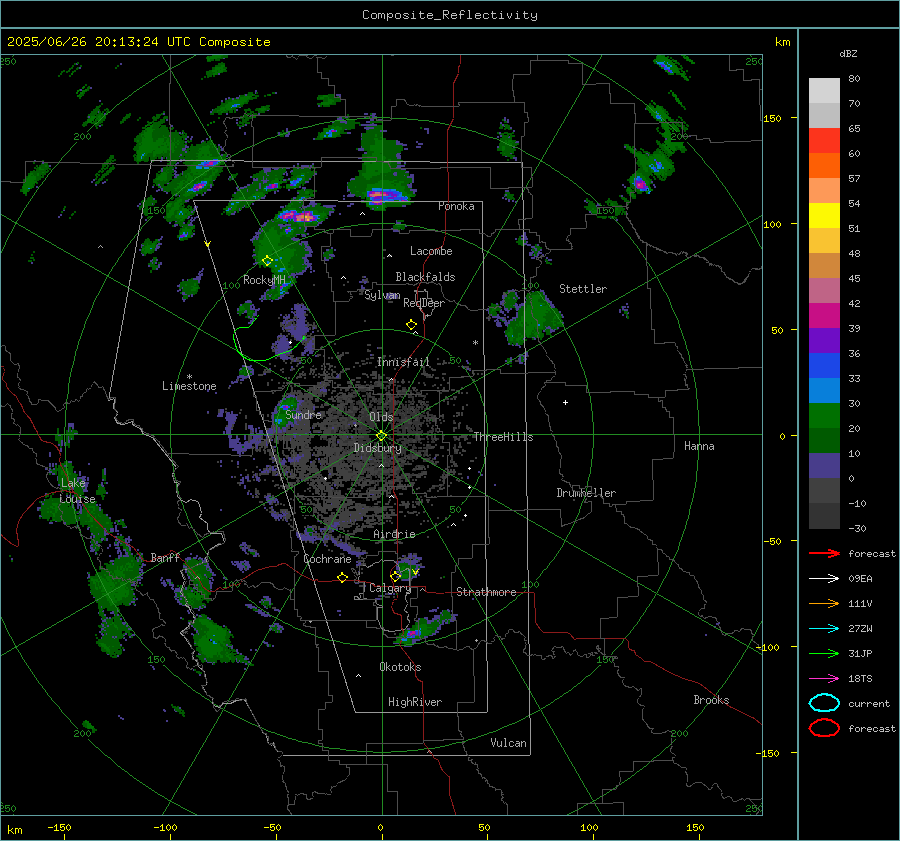Click the yellow diamond marker above Calgary
Viewport: 900px width, 841px height.
395,576
